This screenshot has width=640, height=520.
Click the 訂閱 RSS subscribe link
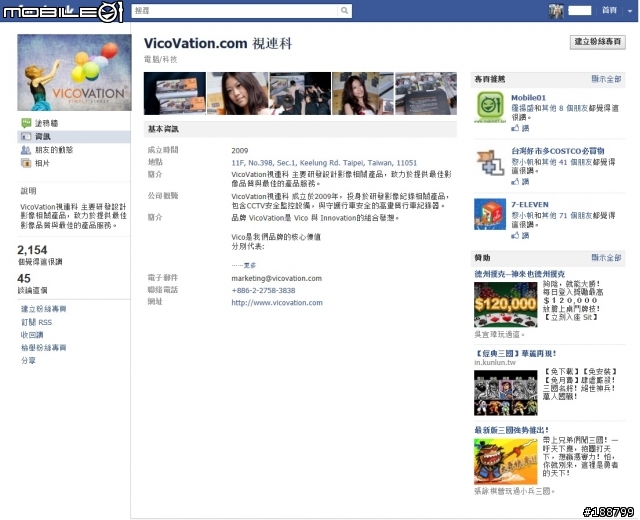[36, 322]
